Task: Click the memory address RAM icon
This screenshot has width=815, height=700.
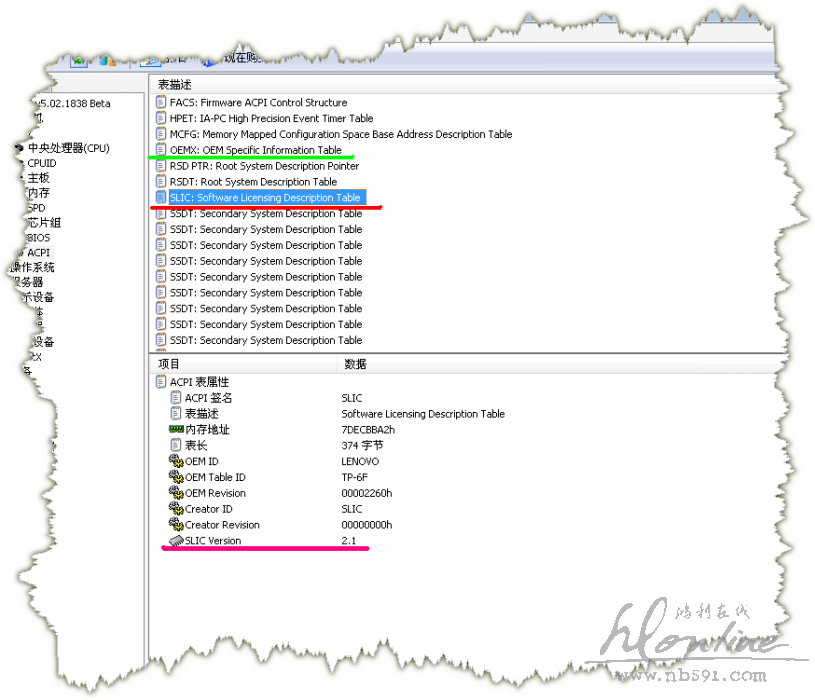Action: [176, 429]
